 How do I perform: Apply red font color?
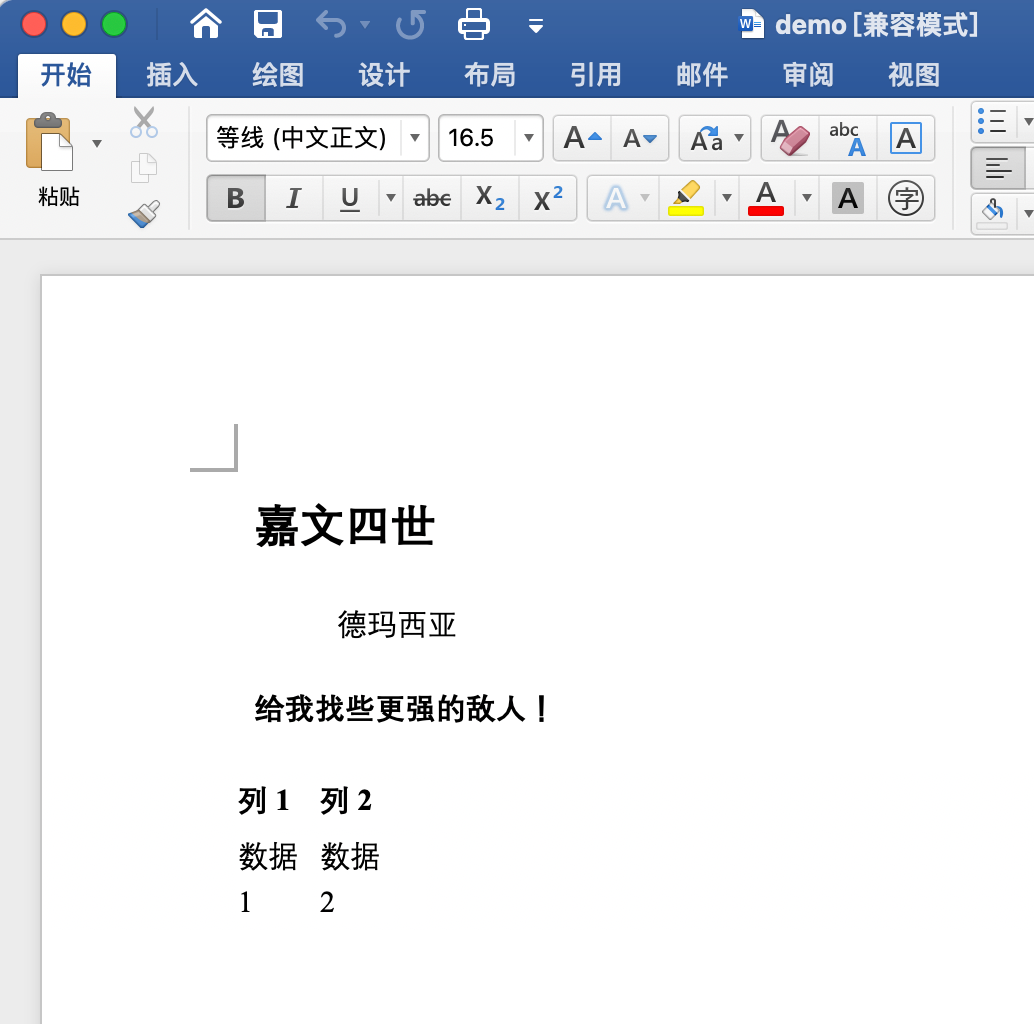[x=766, y=198]
